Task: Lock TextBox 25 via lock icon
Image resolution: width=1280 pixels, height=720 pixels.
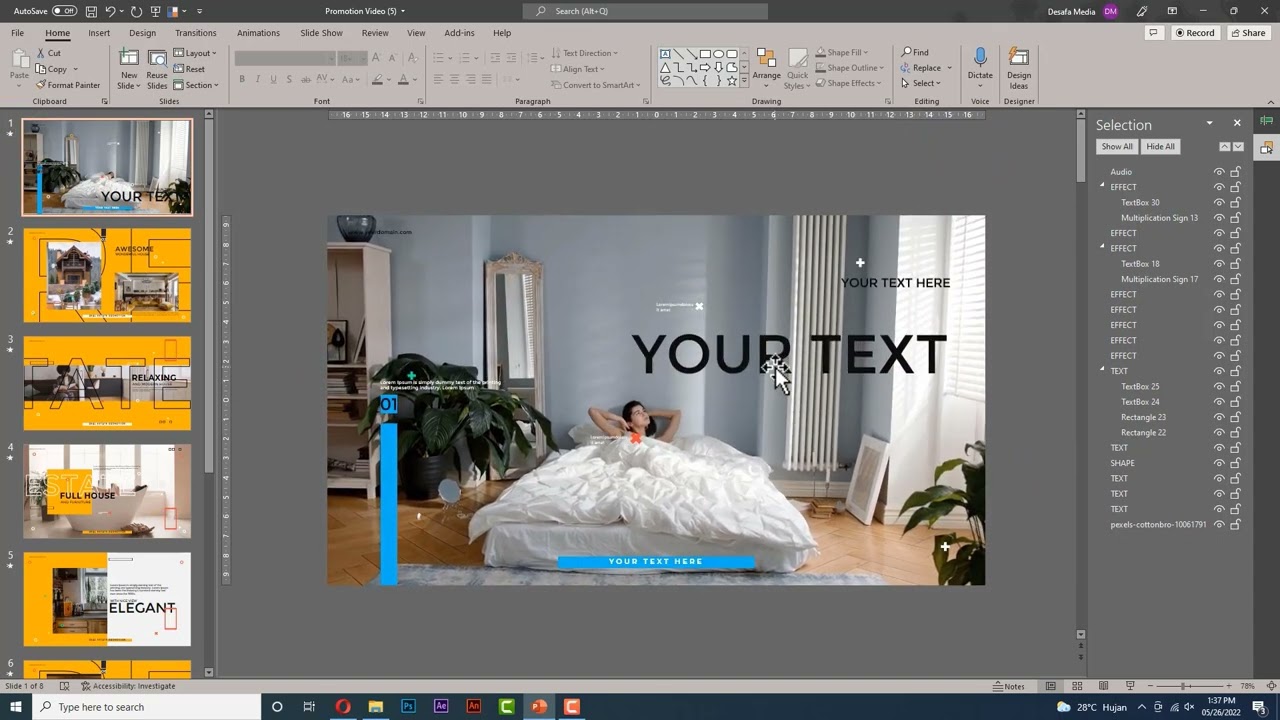Action: pos(1236,386)
